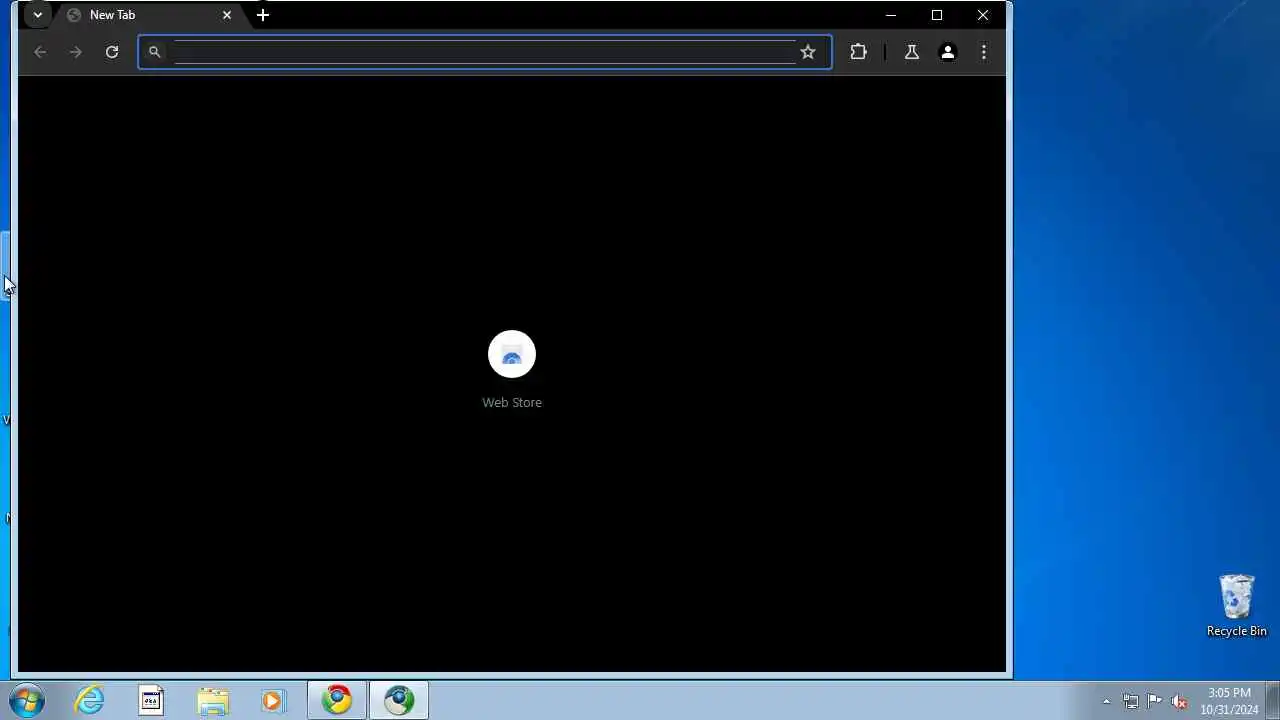
Task: Open the File Explorer taskbar folder
Action: (x=213, y=700)
